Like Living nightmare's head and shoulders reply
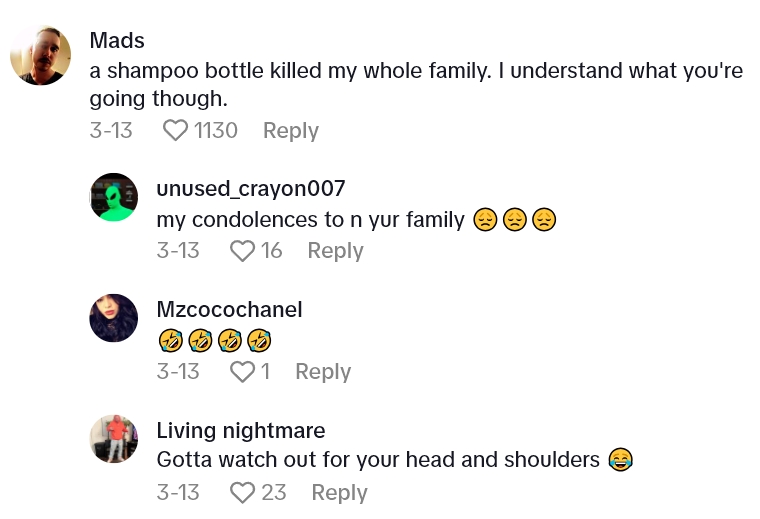The height and width of the screenshot is (519, 760). coord(243,493)
